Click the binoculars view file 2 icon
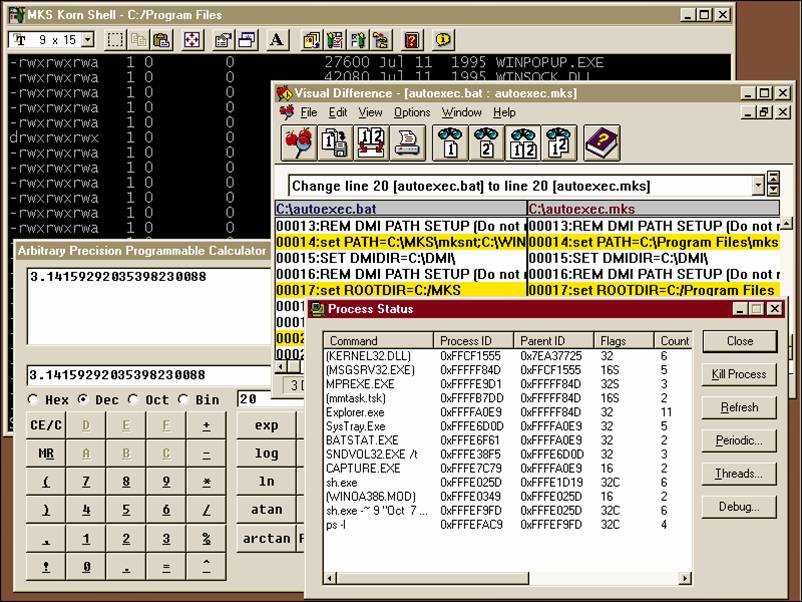Image resolution: width=802 pixels, height=602 pixels. pyautogui.click(x=486, y=143)
